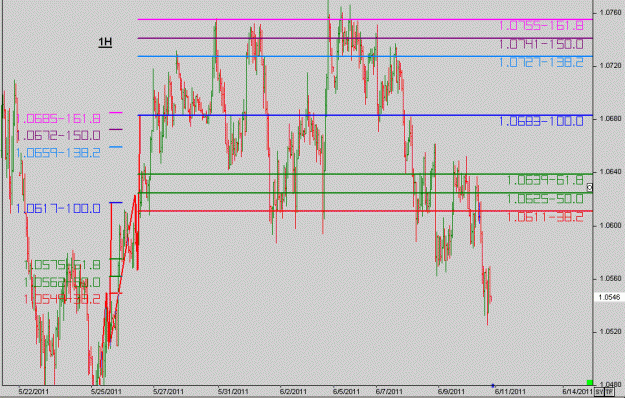Image resolution: width=625 pixels, height=398 pixels.
Task: Click the 5/25/2011 date on time axis
Action: tap(106, 392)
